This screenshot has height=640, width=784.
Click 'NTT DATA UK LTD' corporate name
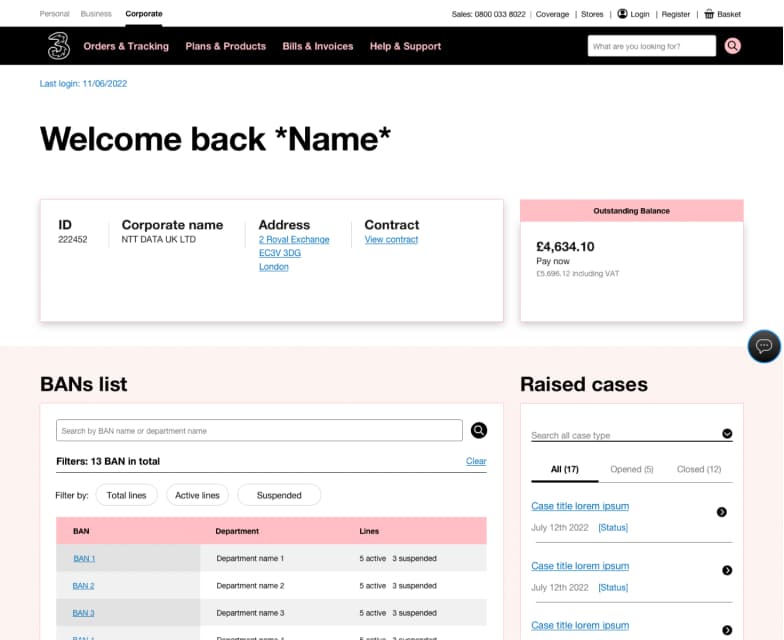pos(158,240)
